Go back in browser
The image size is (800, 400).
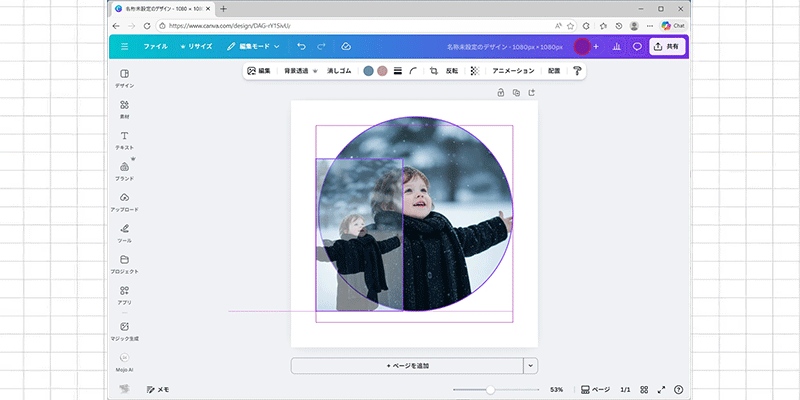[116, 26]
